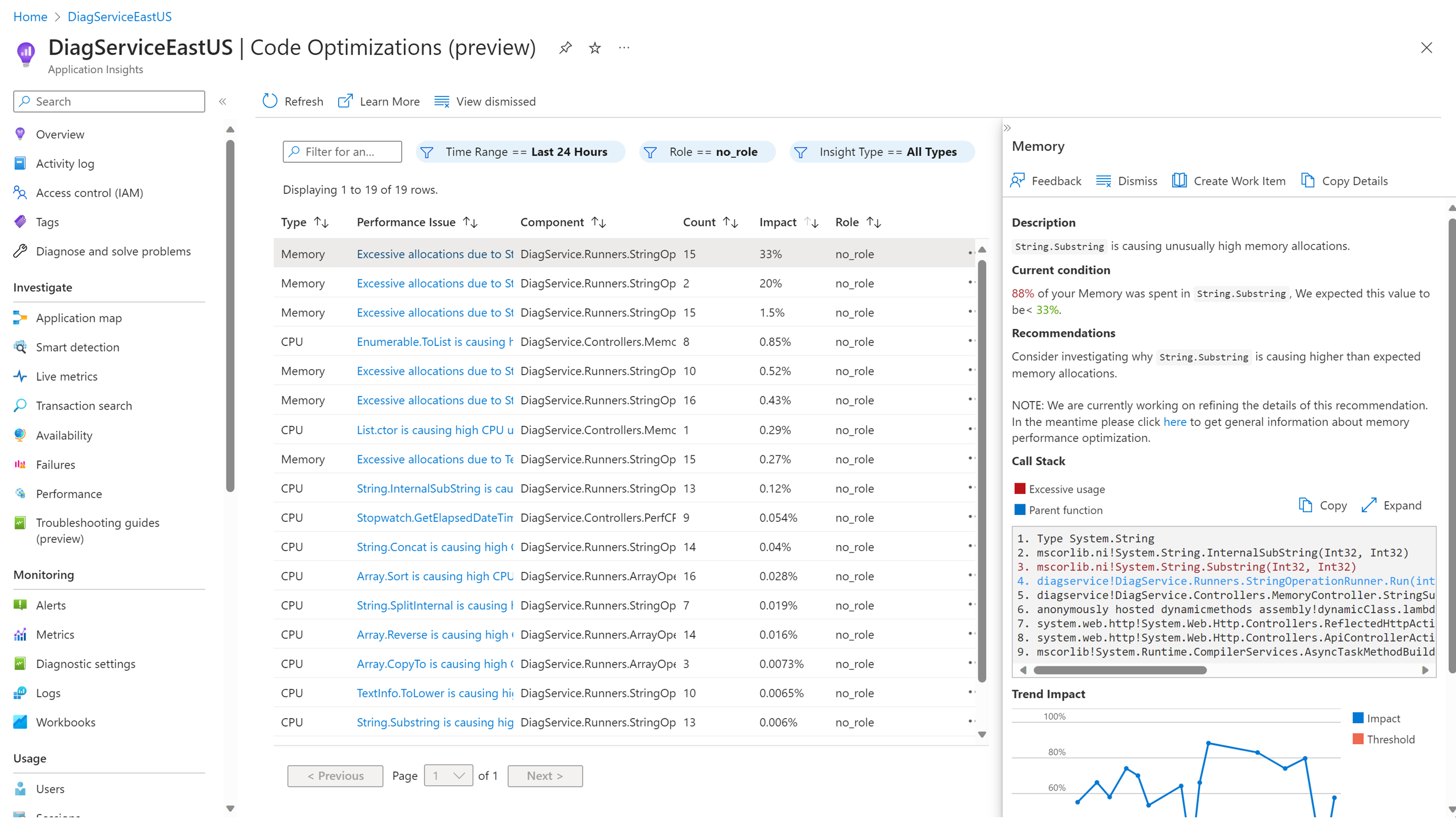Click Copy Details icon in Memory panel

[1307, 180]
